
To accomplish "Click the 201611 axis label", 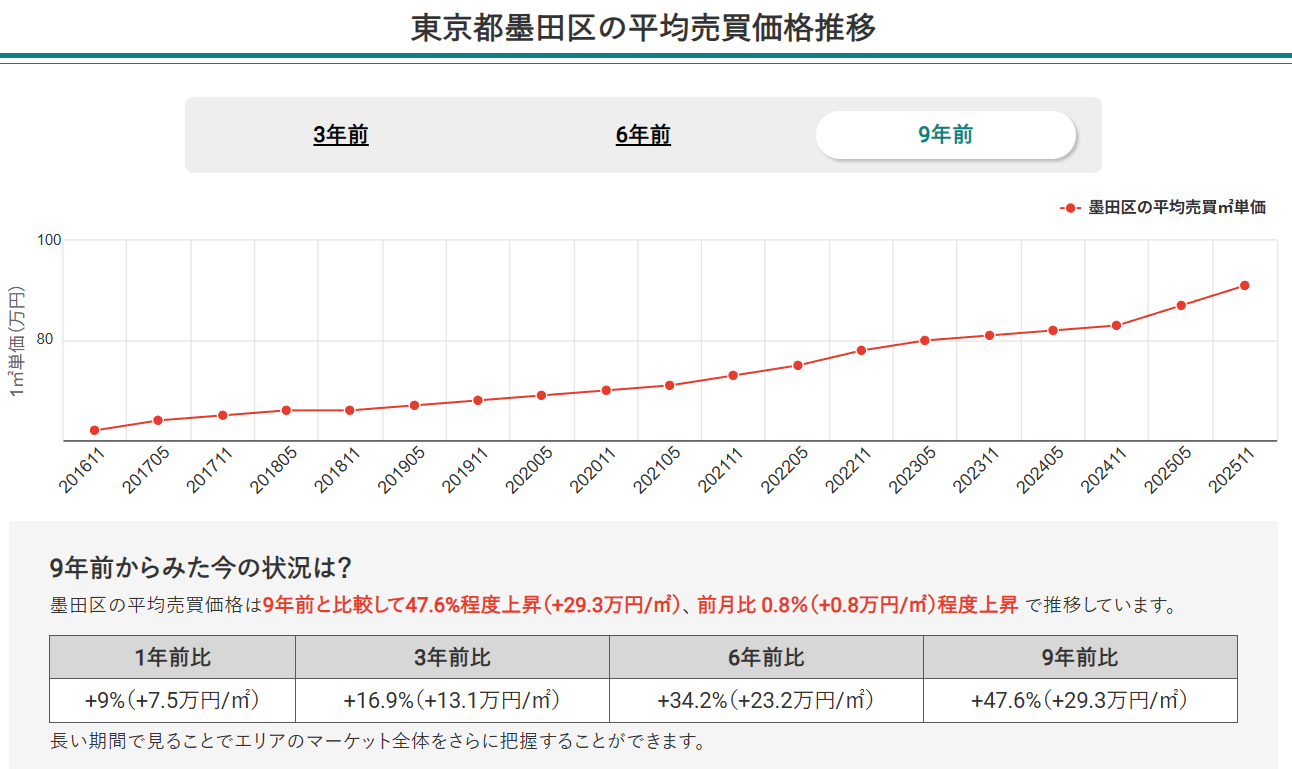I will (80, 465).
